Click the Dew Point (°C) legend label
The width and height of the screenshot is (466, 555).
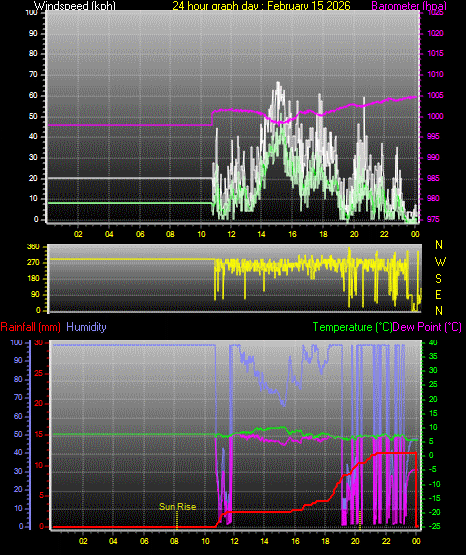(427, 327)
